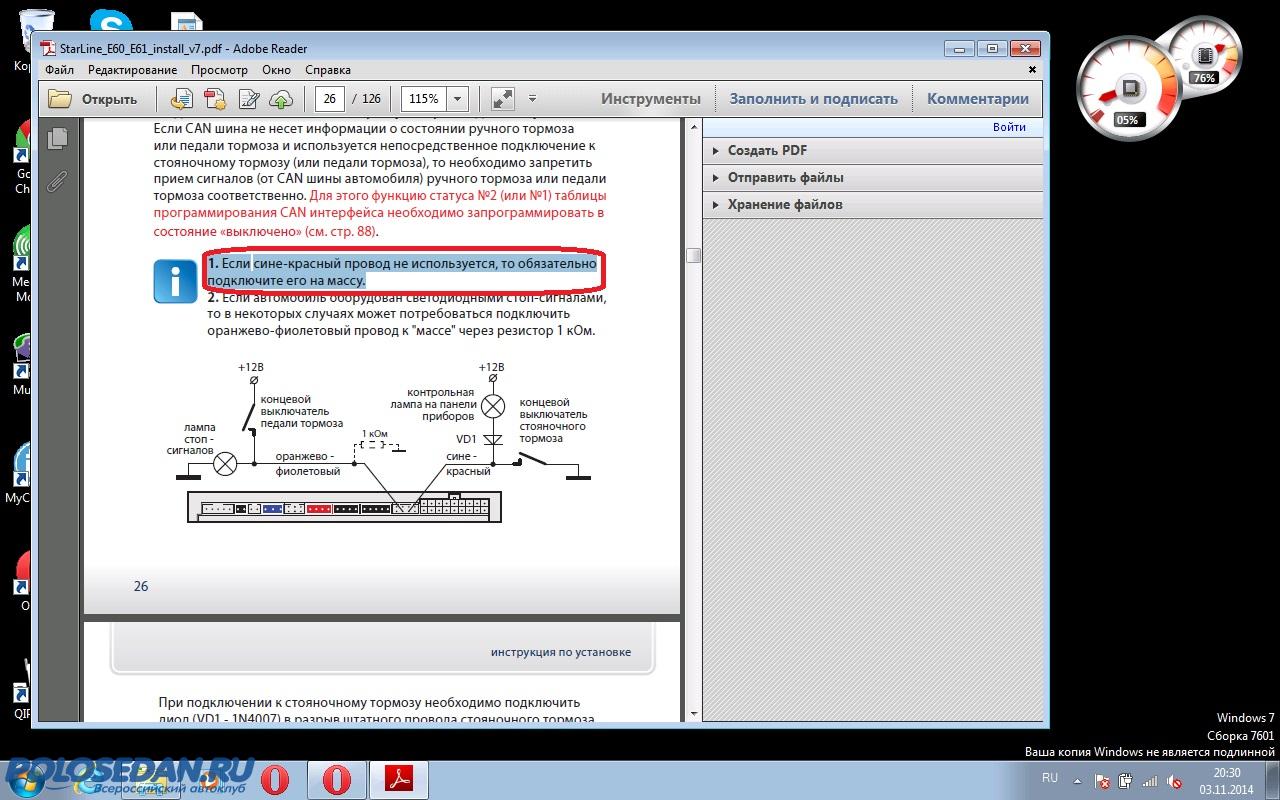This screenshot has width=1280, height=800.
Task: Click the Войти sign-in link
Action: click(1009, 127)
